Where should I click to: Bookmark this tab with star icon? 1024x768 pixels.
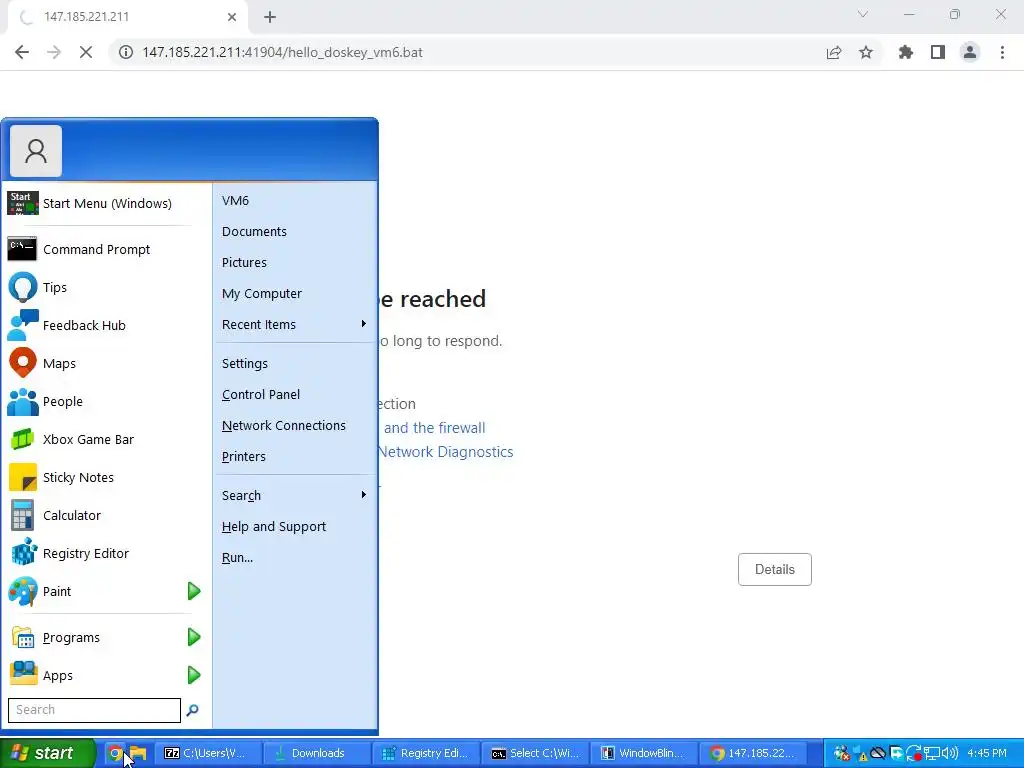click(866, 52)
